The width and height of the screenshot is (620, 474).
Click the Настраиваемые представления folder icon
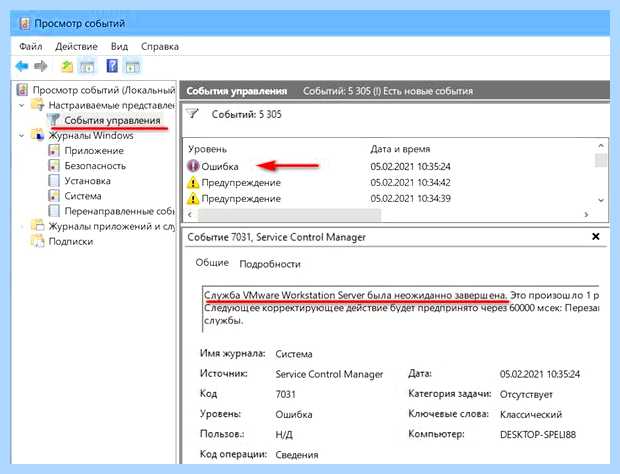pos(38,105)
